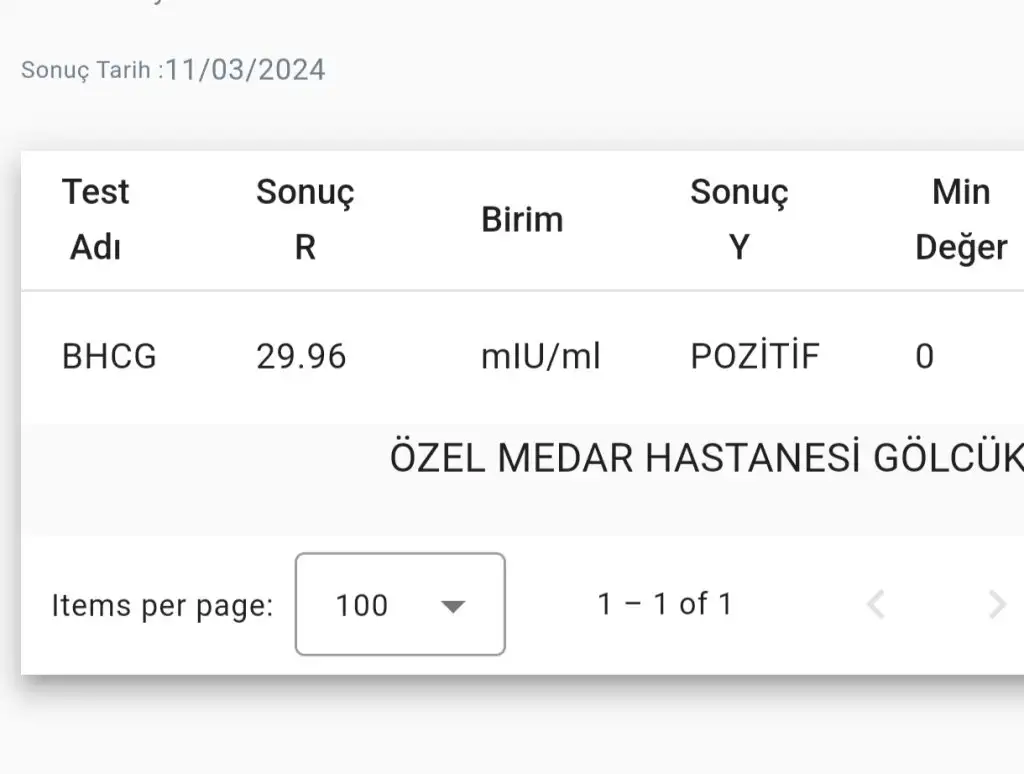This screenshot has height=774, width=1024.
Task: Click the Test Adı column header
Action: click(95, 219)
